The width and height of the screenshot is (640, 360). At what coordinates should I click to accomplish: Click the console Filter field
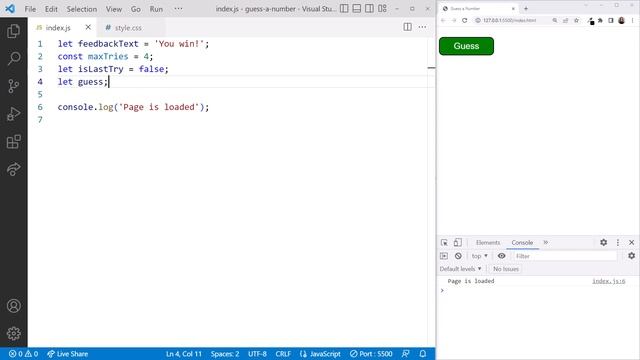(564, 256)
